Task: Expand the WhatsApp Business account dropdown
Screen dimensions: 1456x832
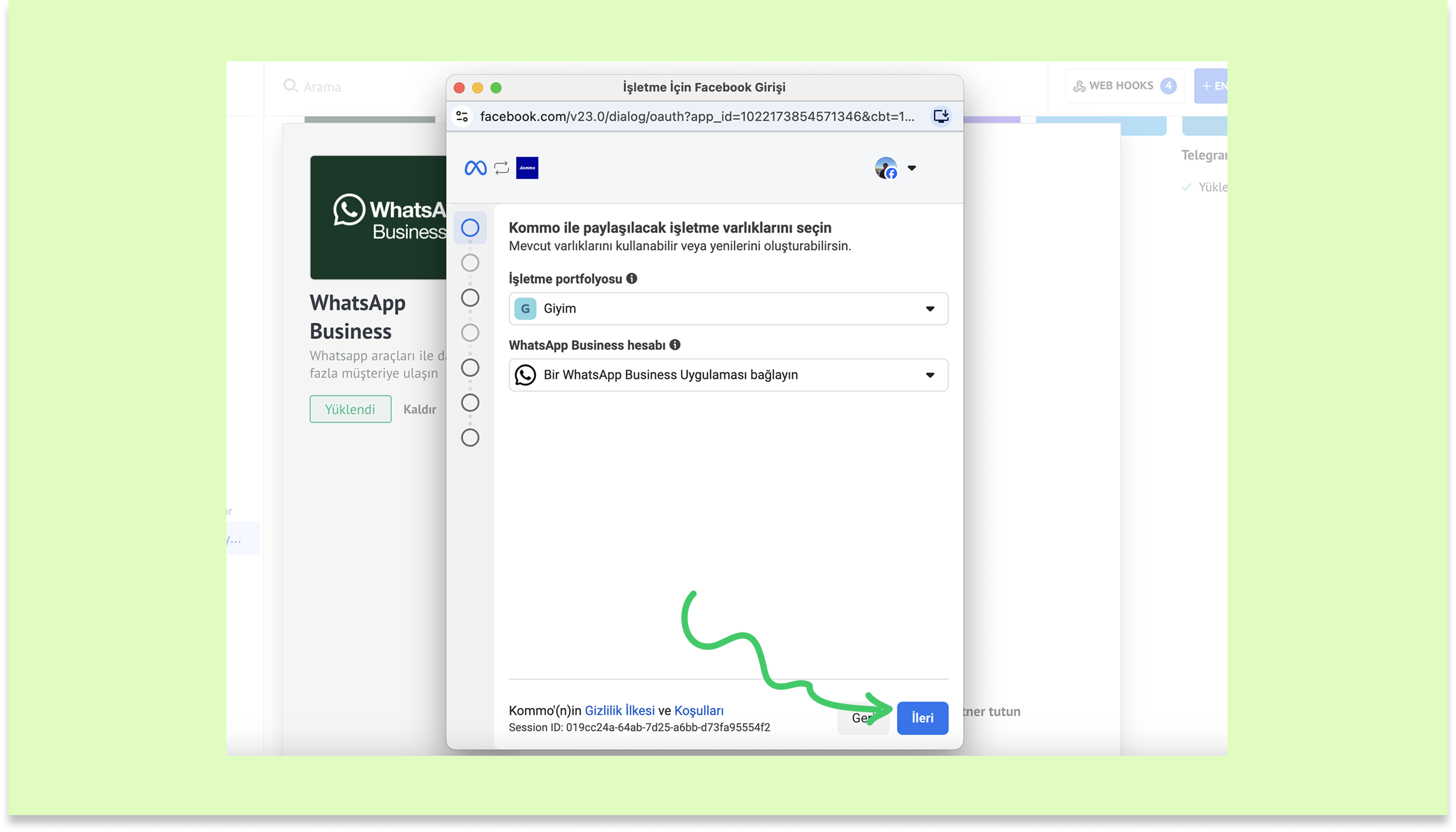Action: (x=727, y=375)
